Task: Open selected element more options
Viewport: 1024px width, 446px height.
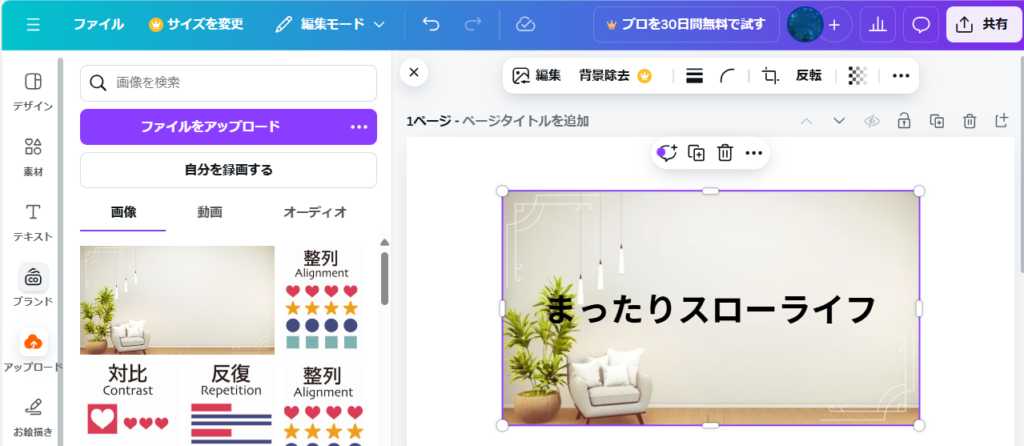Action: coord(754,153)
